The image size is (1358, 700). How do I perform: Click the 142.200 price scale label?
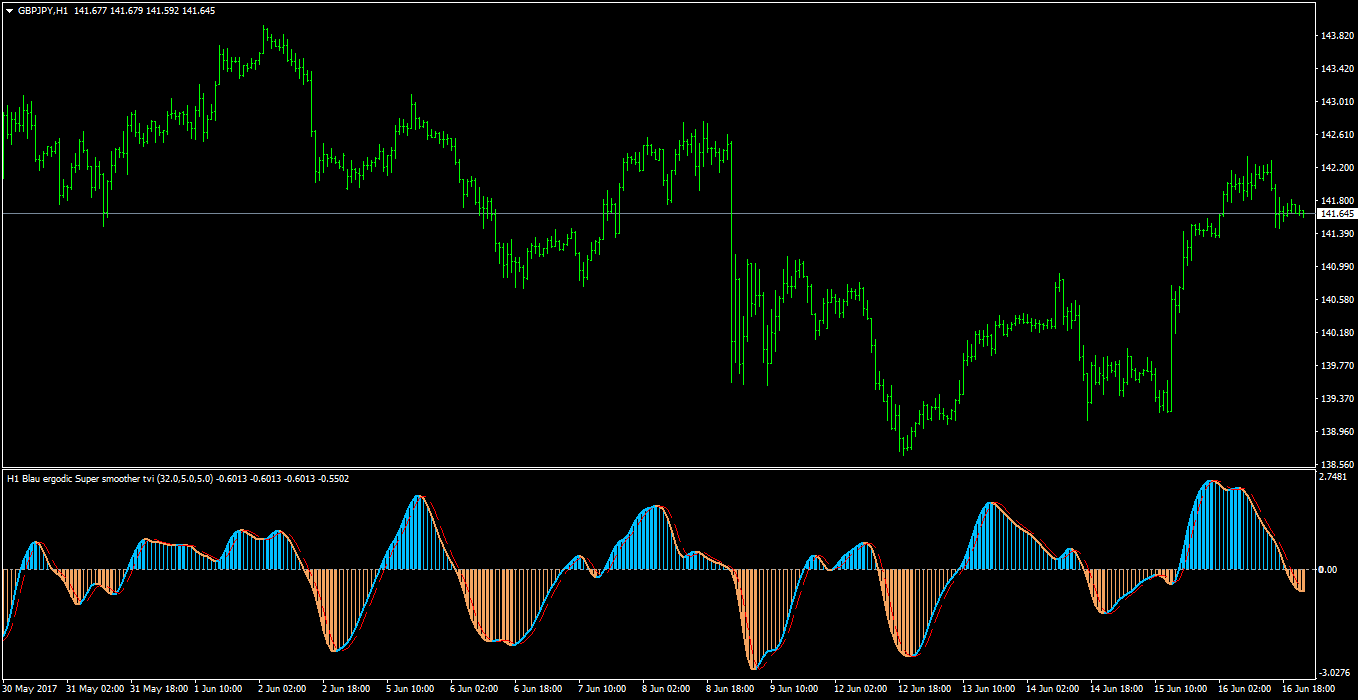coord(1337,168)
